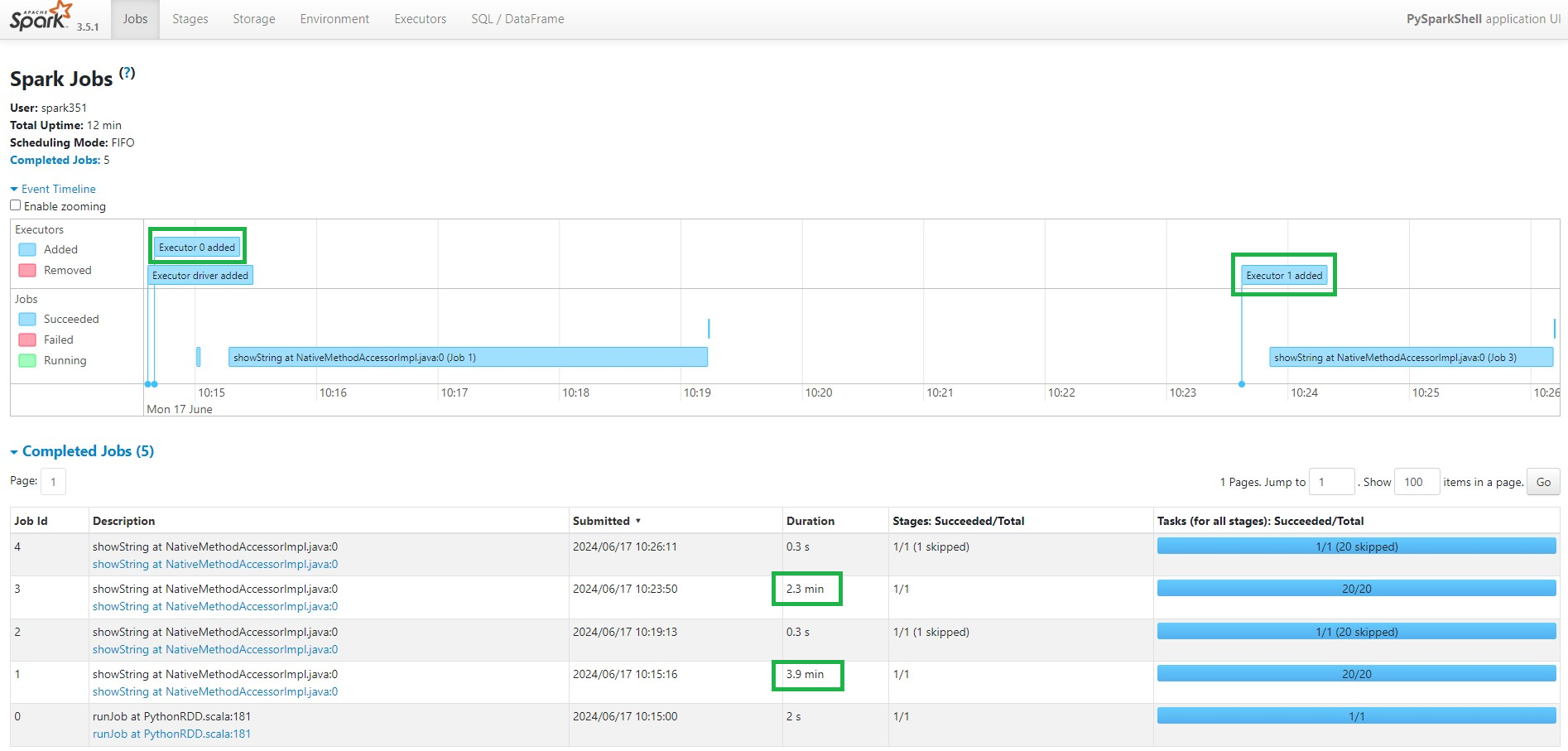Sort by the Description column header
The height and width of the screenshot is (751, 1568).
(124, 521)
